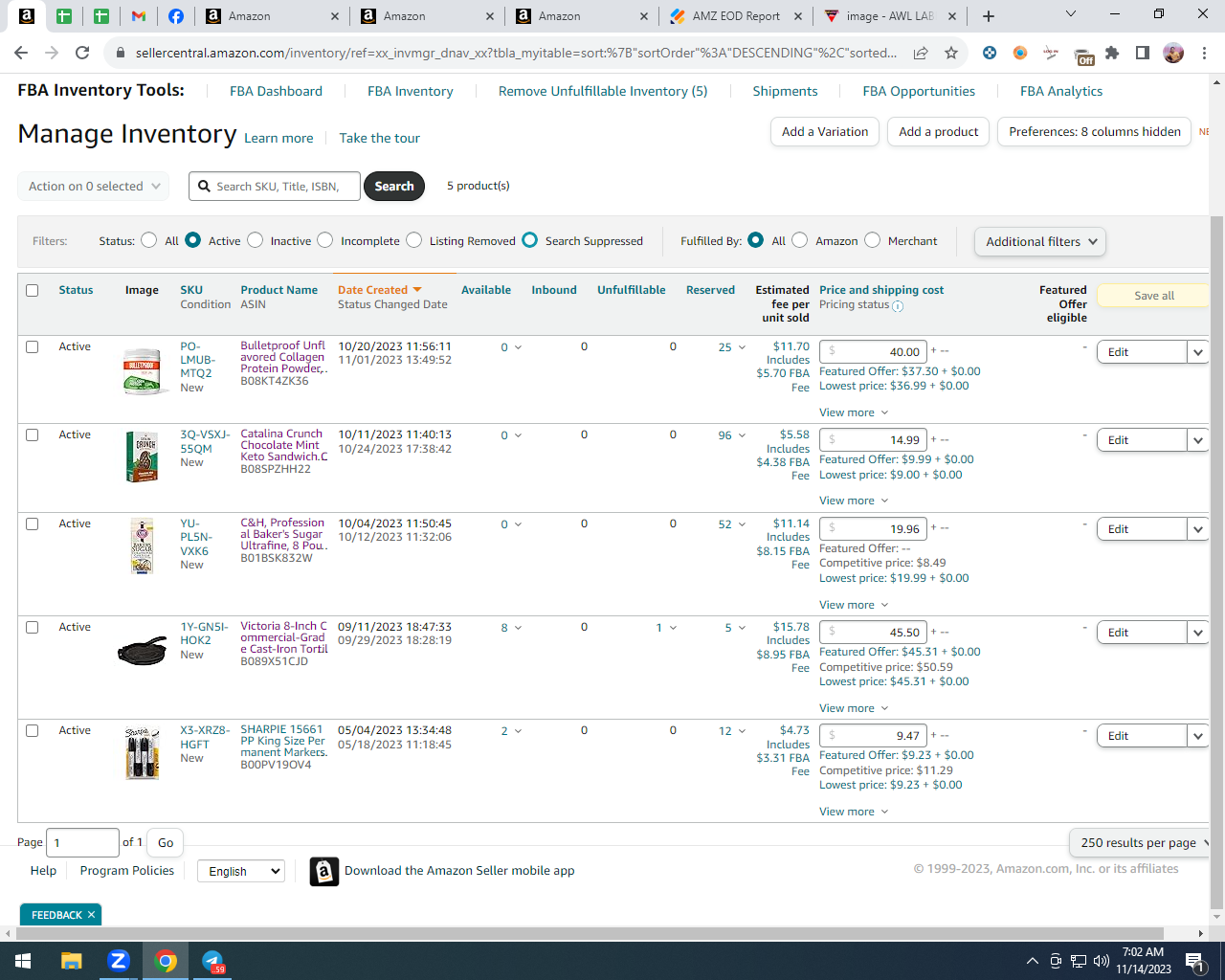Toggle the browser side panel icon

tap(1143, 54)
